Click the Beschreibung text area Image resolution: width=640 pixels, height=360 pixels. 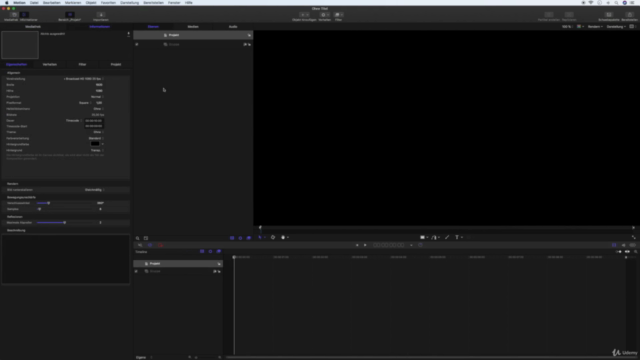click(x=66, y=259)
